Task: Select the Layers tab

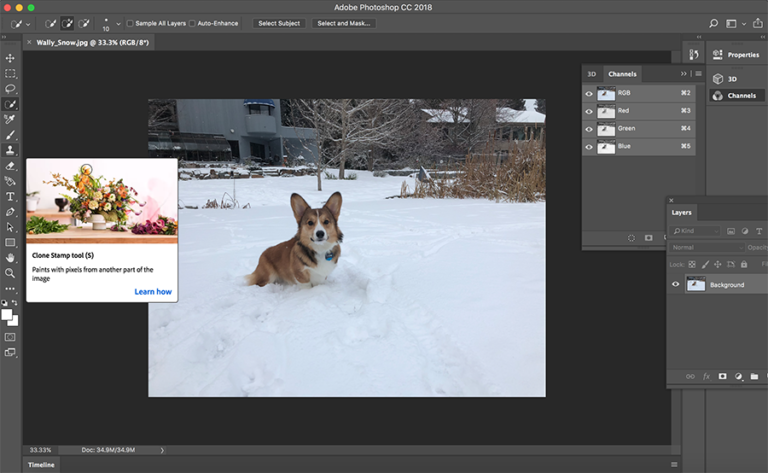Action: [681, 213]
